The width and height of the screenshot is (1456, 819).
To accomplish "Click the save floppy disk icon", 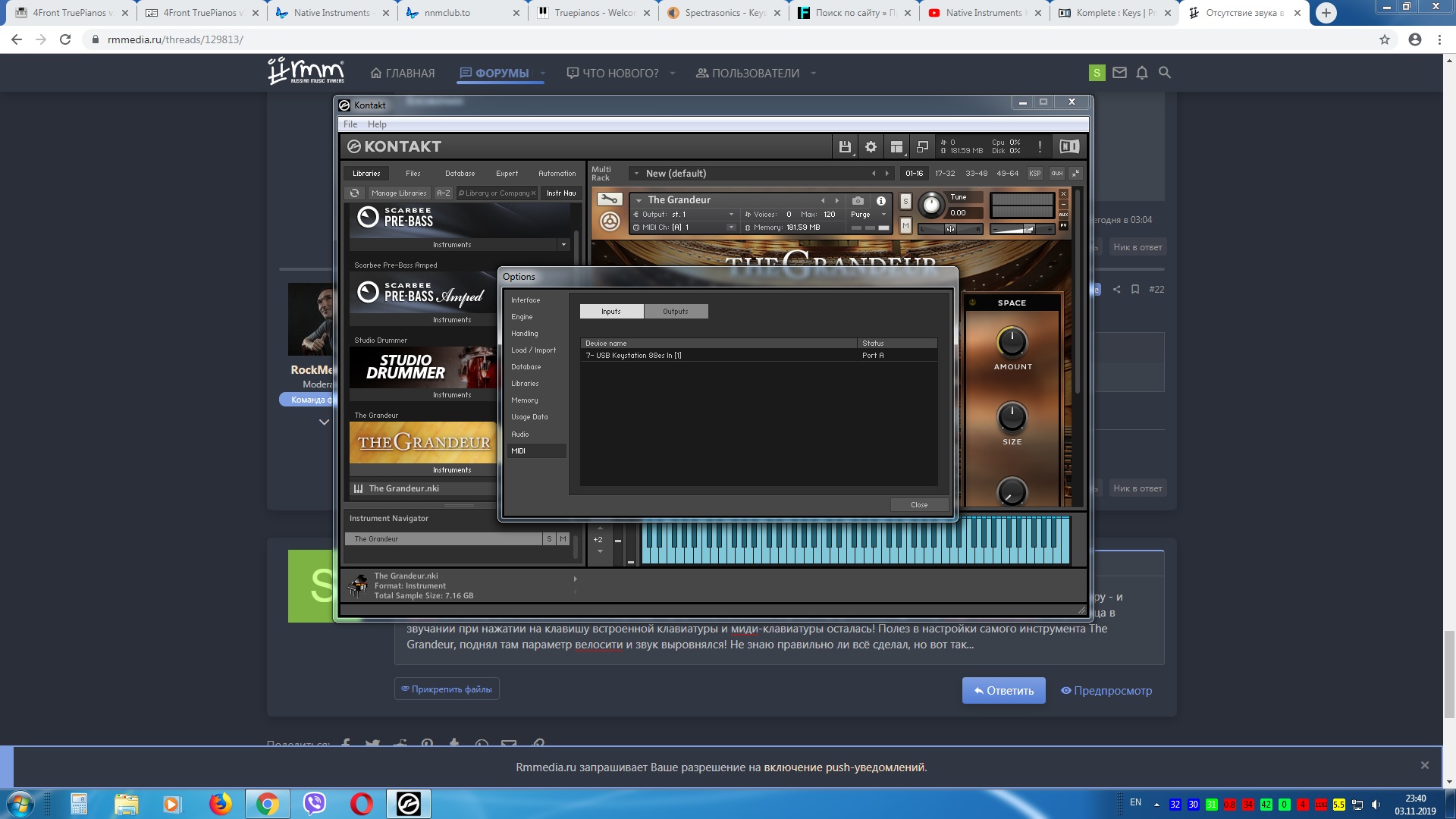I will pos(844,147).
